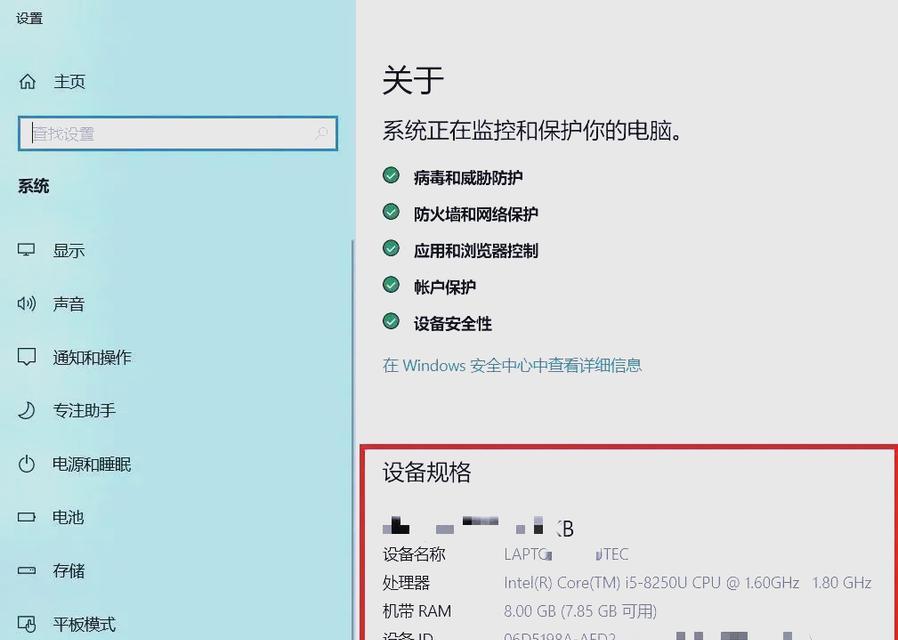Click the 设备安全性 status text
The image size is (898, 640).
coord(453,324)
